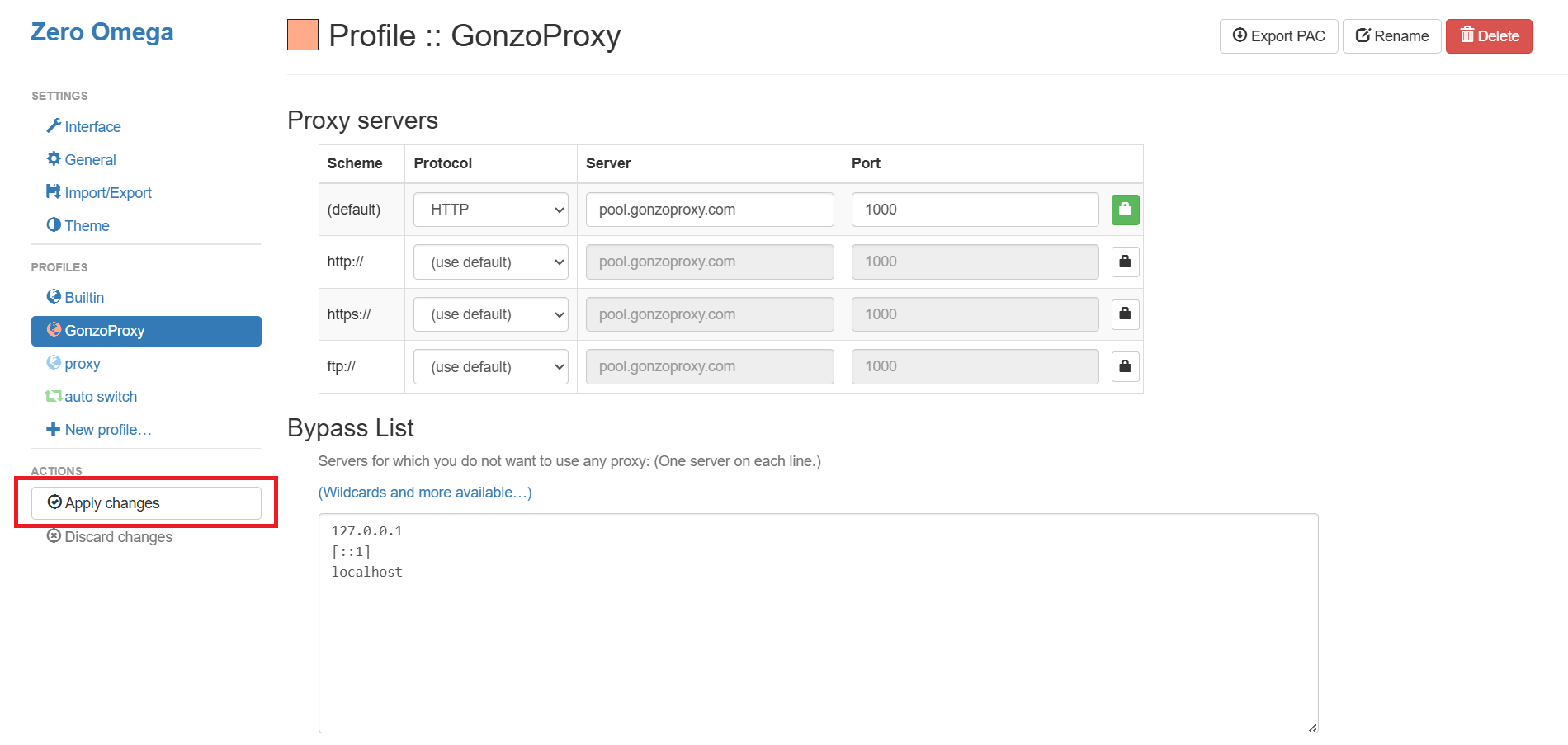The image size is (1568, 745).
Task: Click the green lock icon in default row
Action: tap(1125, 210)
